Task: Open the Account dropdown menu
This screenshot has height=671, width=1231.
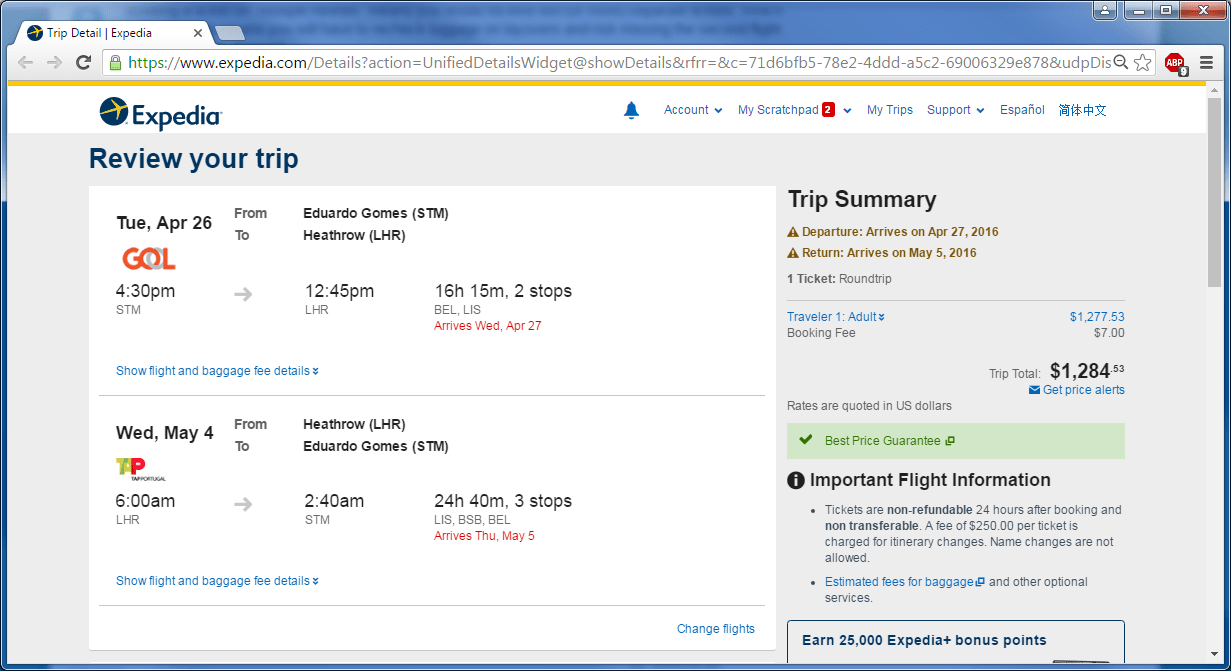Action: [692, 110]
